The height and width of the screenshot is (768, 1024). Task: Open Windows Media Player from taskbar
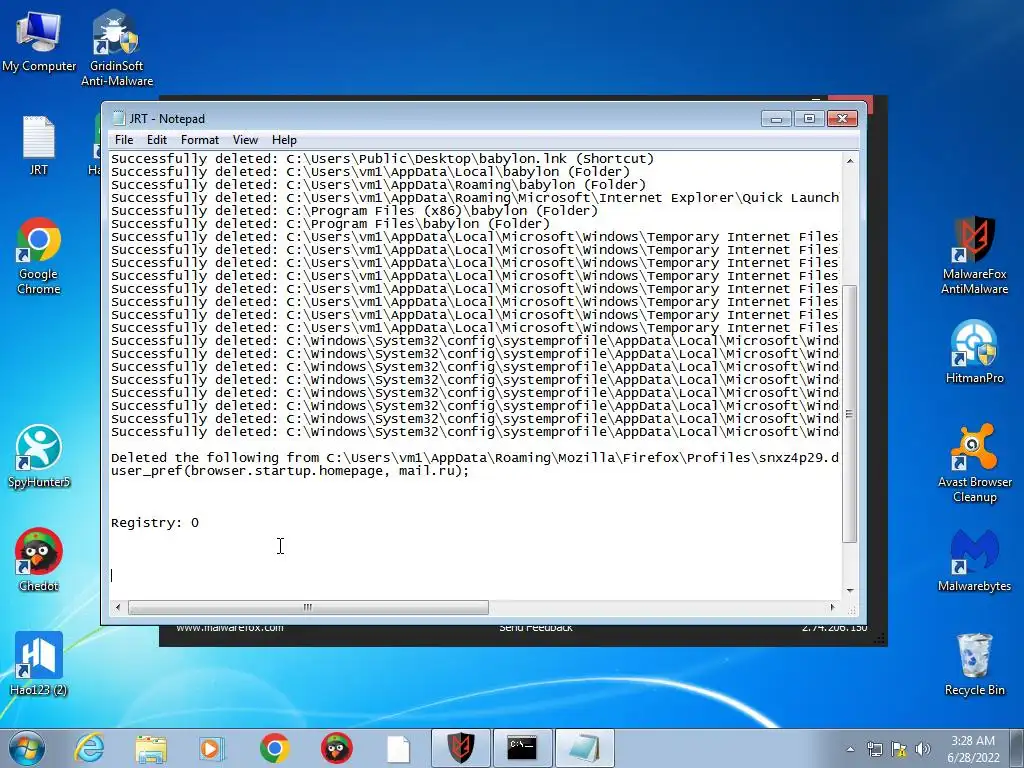(212, 748)
